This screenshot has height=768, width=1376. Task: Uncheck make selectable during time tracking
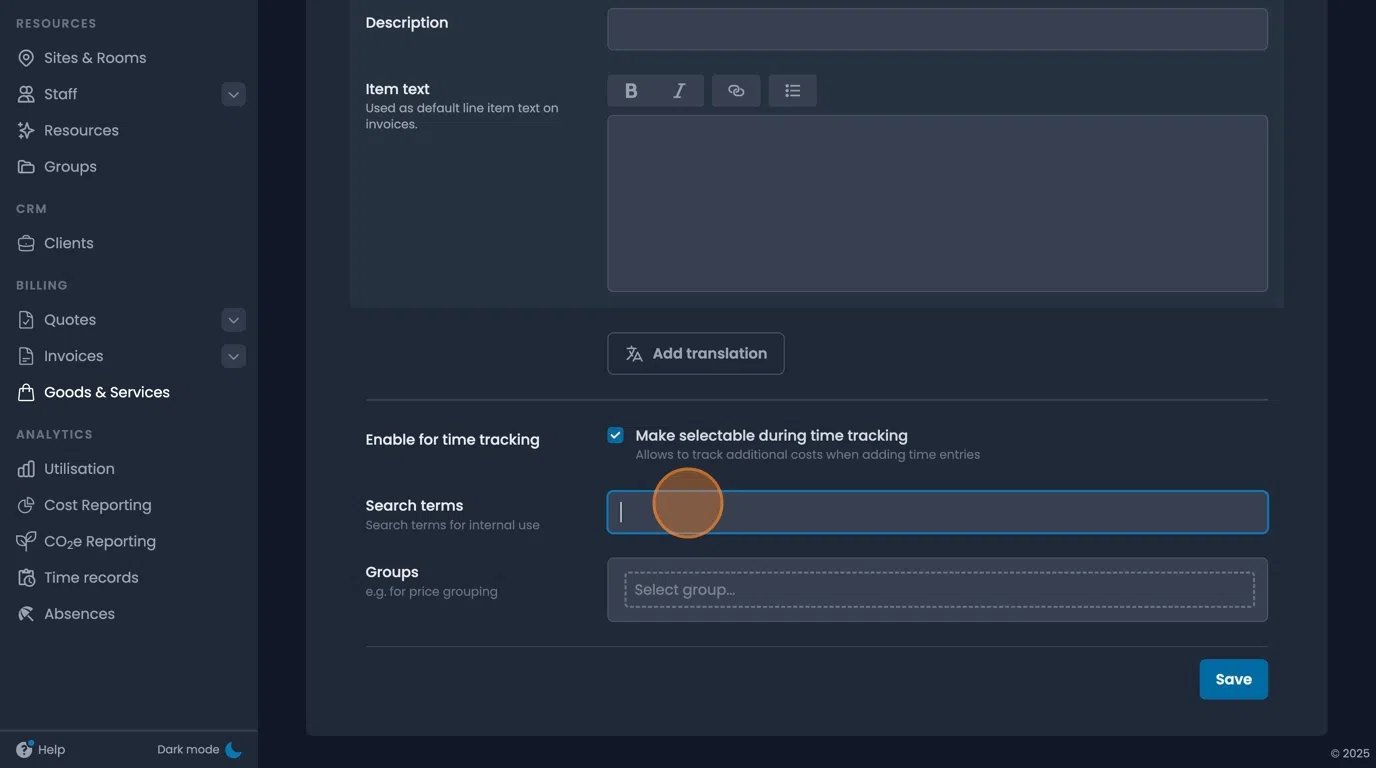click(x=614, y=434)
